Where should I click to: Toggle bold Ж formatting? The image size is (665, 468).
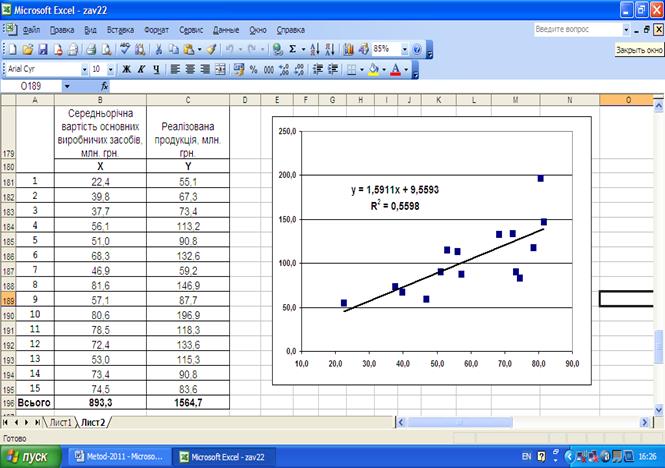click(126, 70)
